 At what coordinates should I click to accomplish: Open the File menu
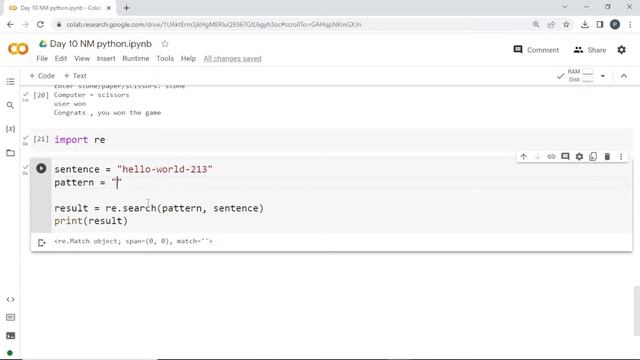tap(42, 59)
